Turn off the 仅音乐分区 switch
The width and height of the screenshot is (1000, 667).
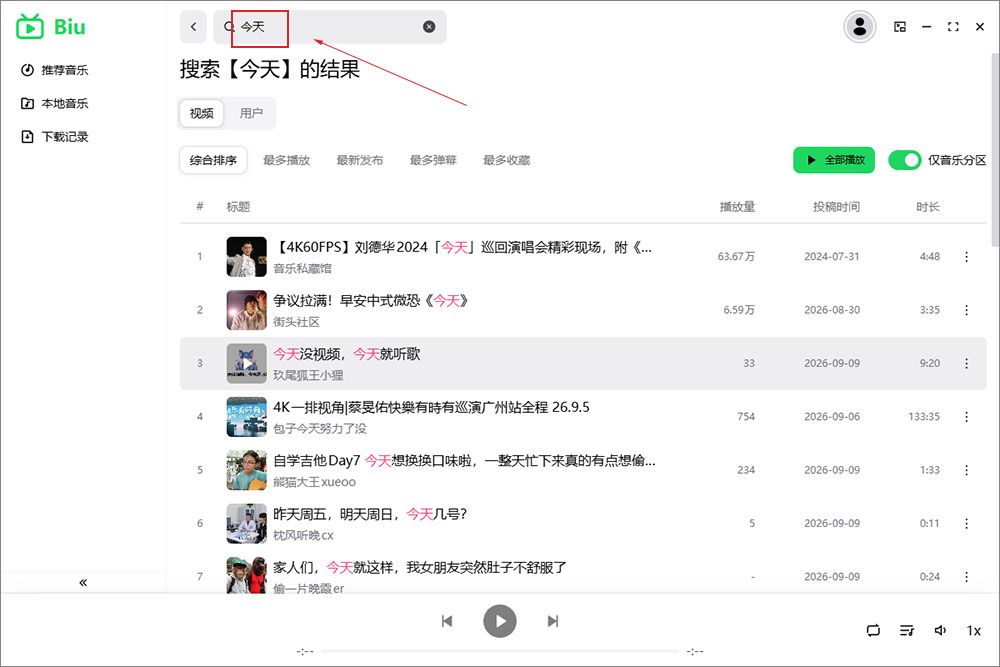coord(904,160)
